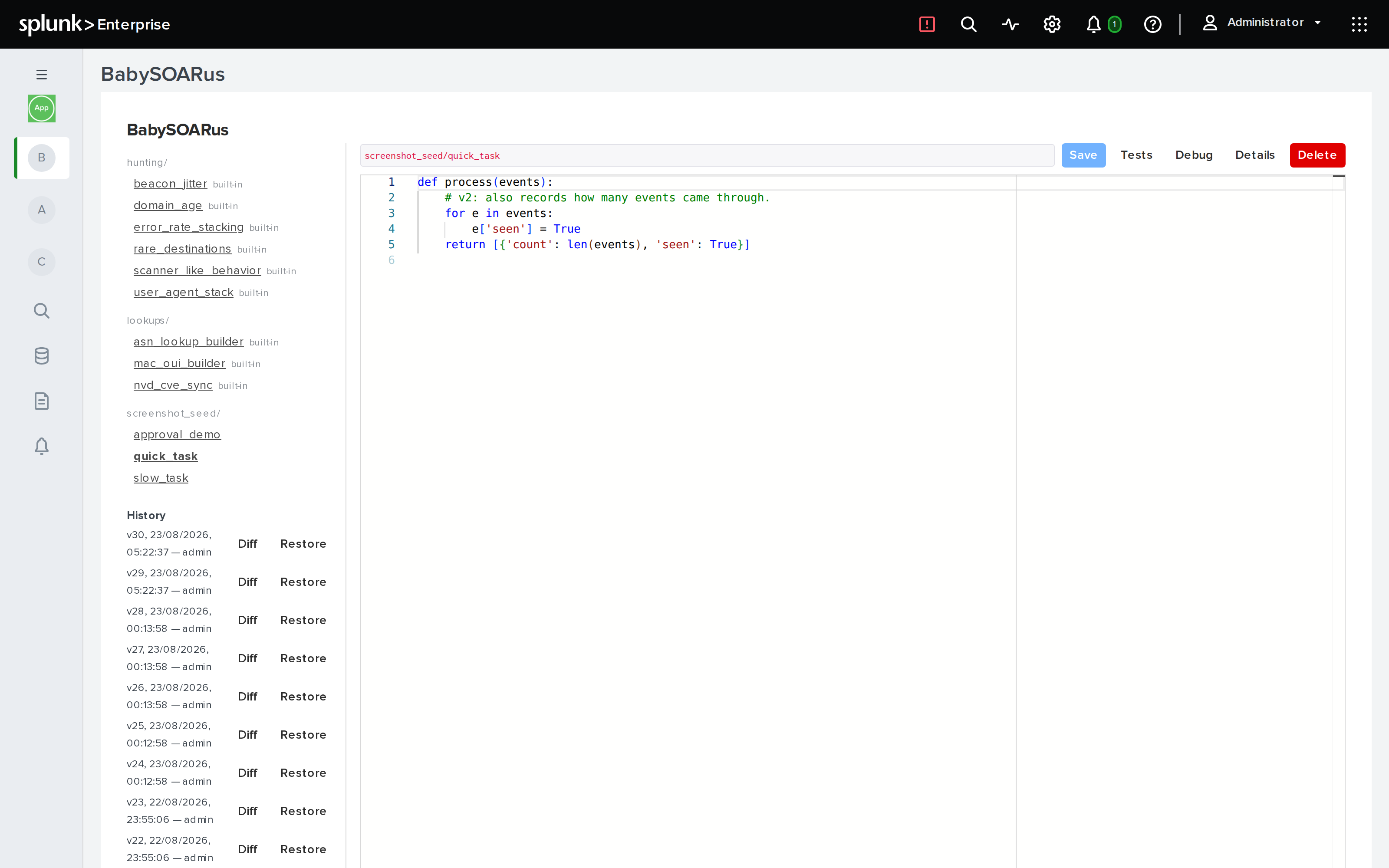Screen dimensions: 1389x868
Task: Restore version v24
Action: [x=303, y=773]
